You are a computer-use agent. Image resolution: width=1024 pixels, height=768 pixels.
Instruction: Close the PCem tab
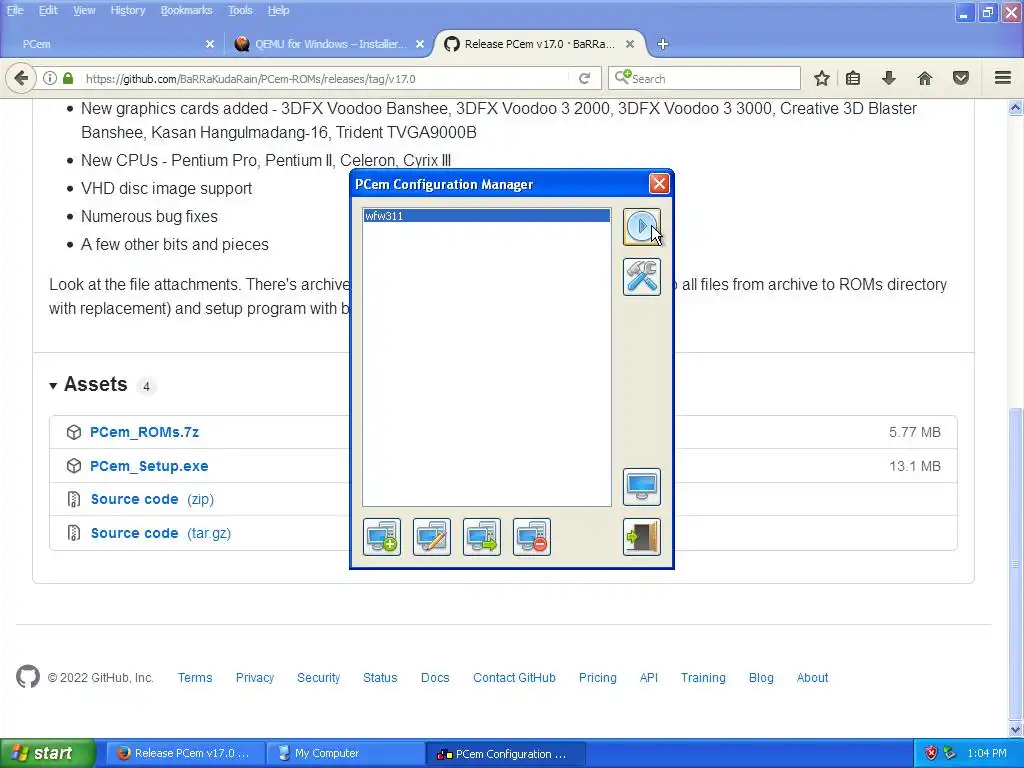tap(210, 44)
